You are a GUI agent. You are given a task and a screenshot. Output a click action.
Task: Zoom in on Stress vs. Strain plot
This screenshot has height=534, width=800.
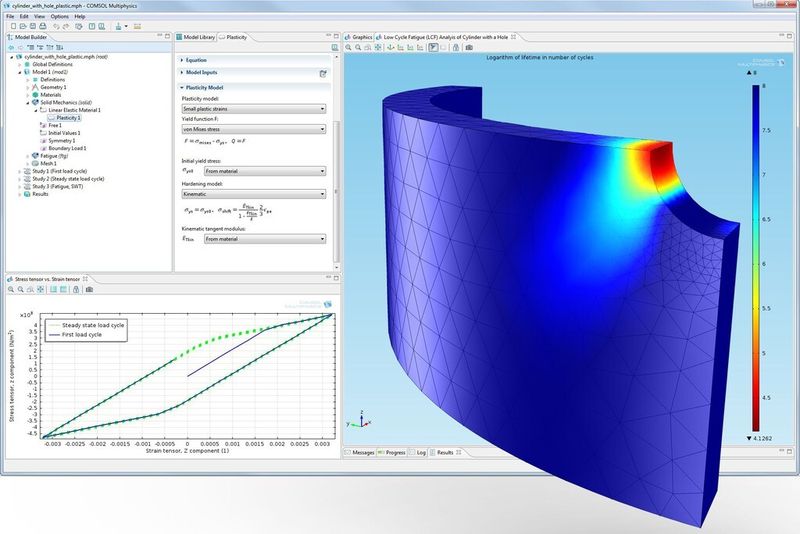coord(11,290)
